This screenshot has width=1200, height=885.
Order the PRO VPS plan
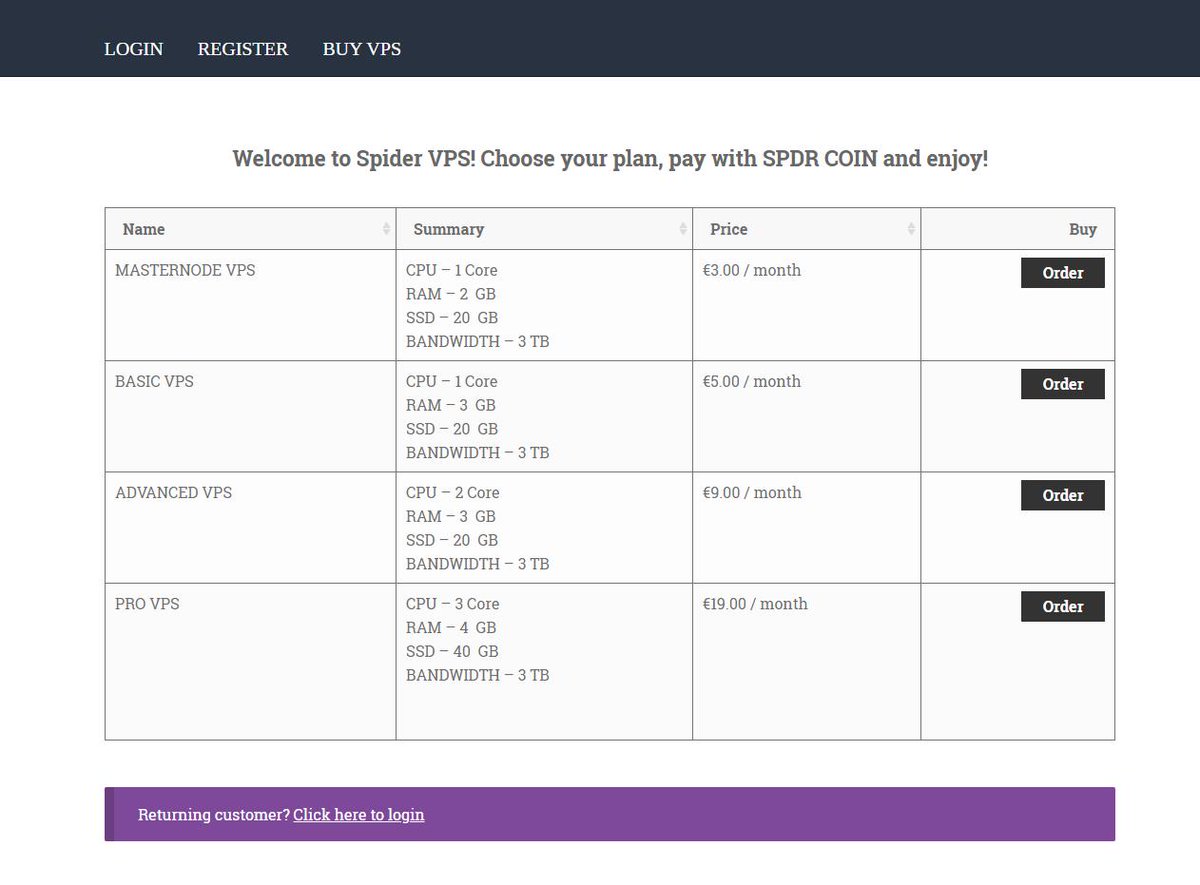click(x=1062, y=606)
